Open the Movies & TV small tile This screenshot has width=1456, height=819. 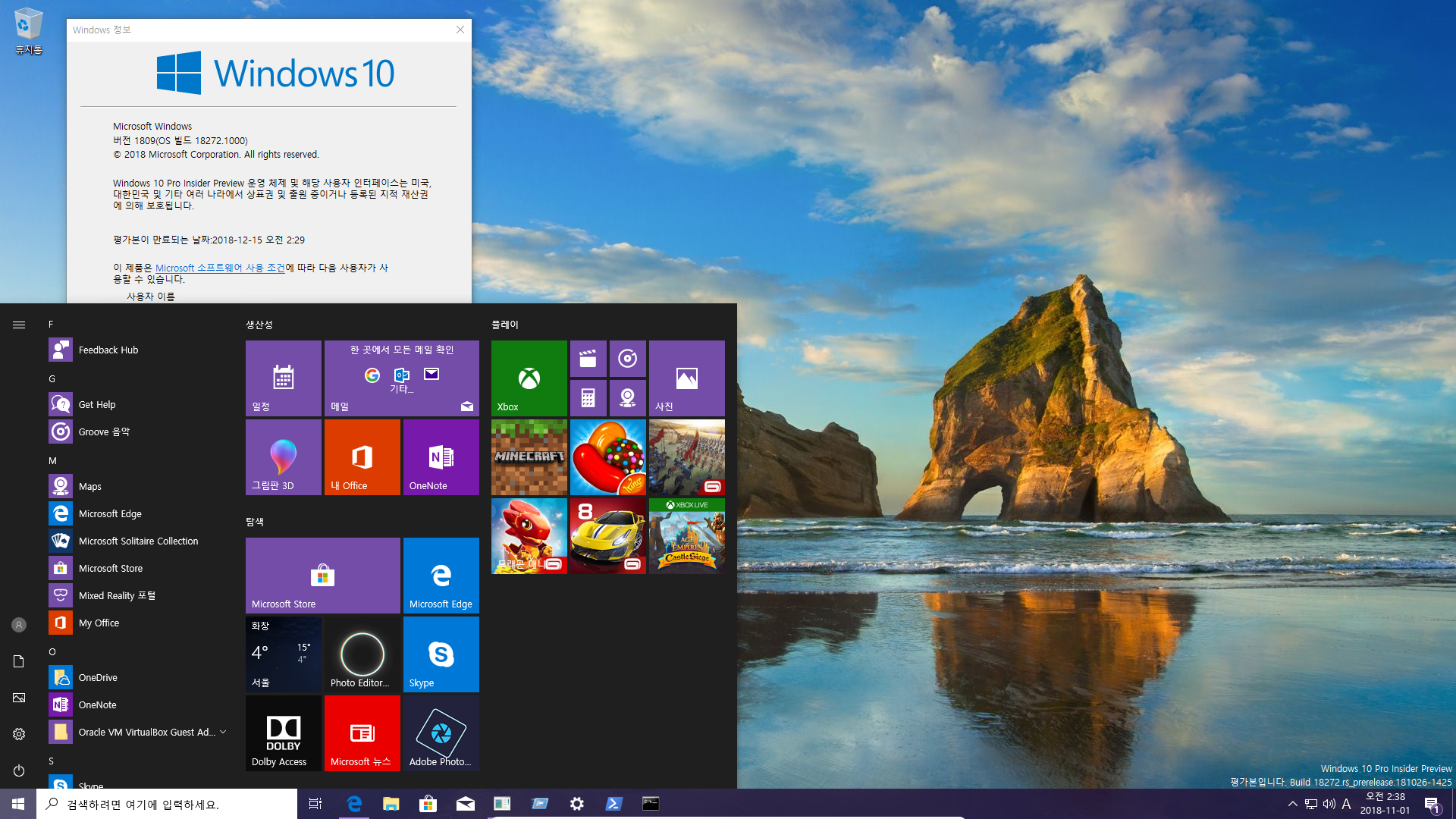pyautogui.click(x=588, y=359)
